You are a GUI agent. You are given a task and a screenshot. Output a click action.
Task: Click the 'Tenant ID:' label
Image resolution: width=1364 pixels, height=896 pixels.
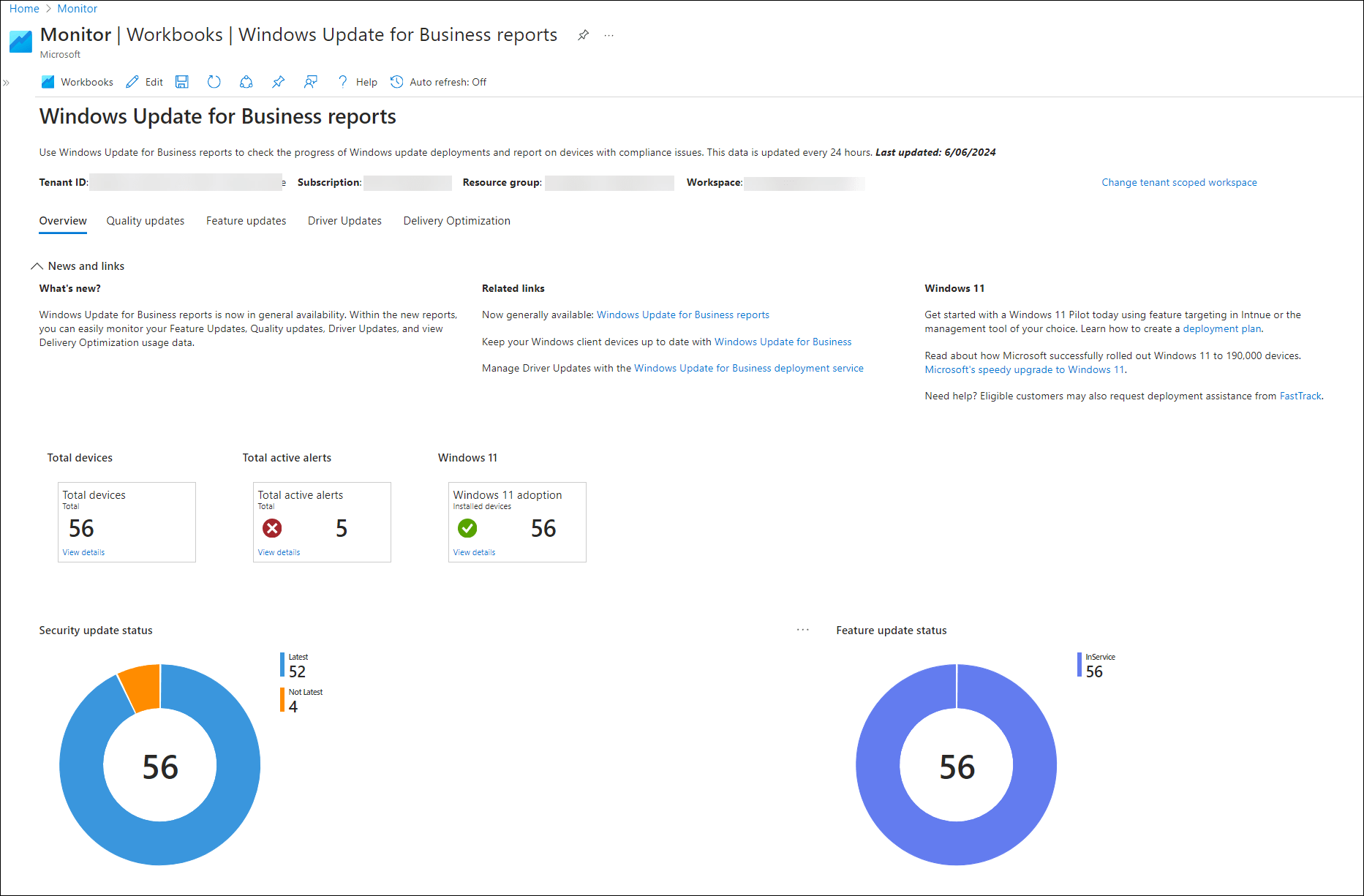(x=64, y=182)
